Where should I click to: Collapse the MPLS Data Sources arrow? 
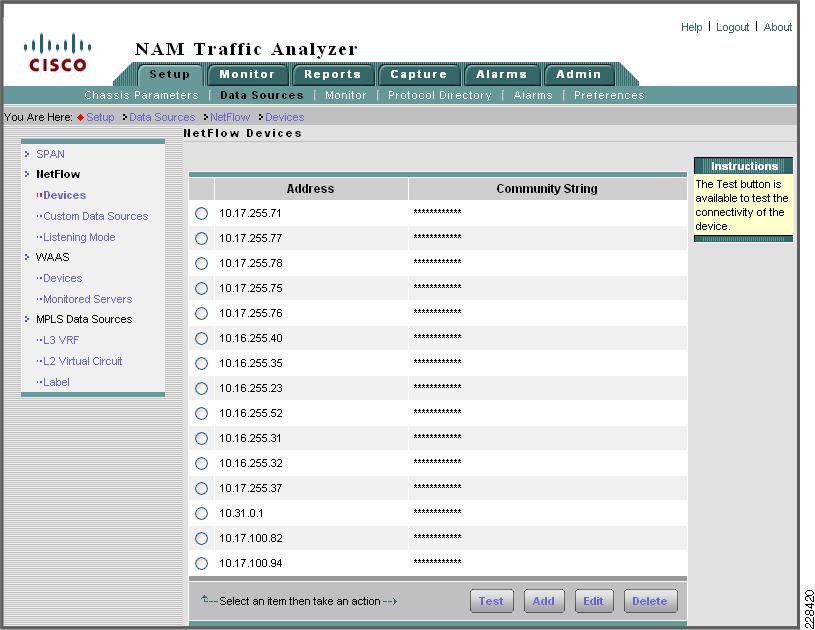pos(27,319)
